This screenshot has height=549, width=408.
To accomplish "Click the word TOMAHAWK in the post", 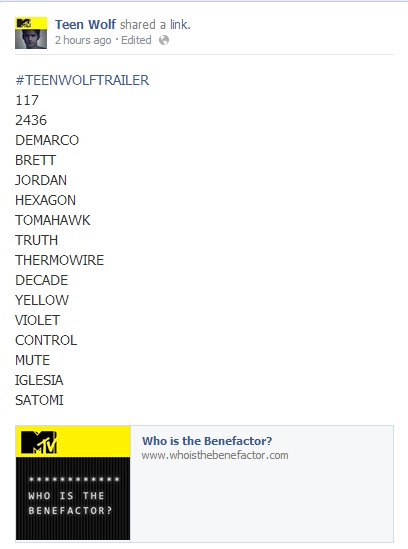I will coord(53,220).
